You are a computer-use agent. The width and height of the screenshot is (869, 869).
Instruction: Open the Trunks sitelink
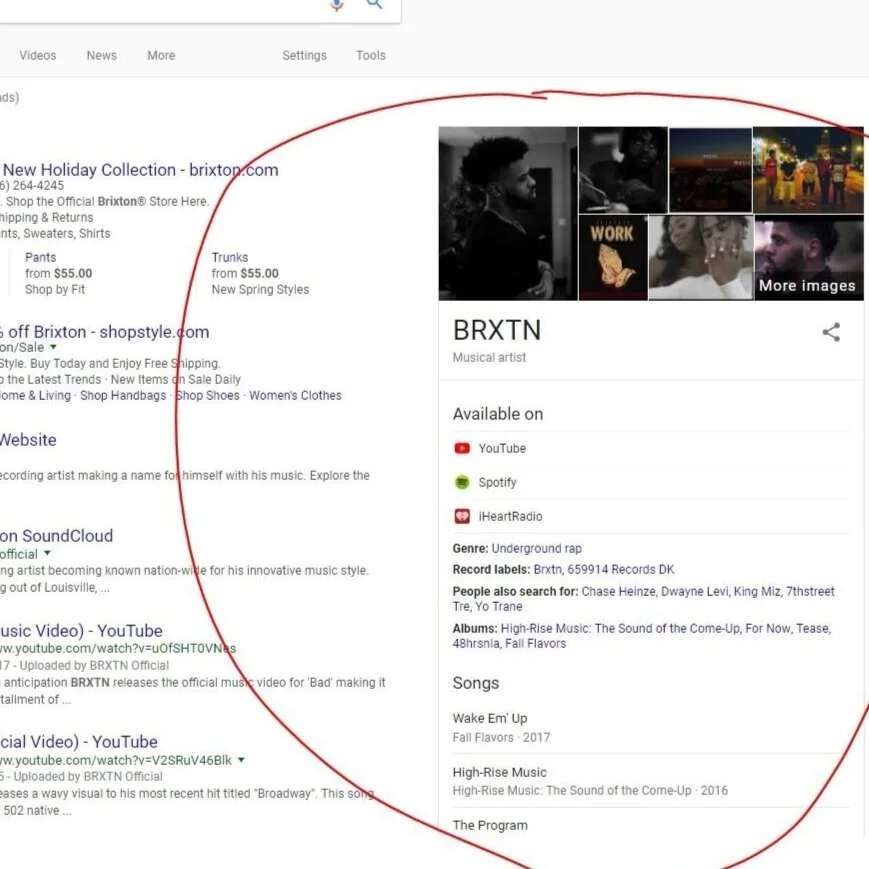coord(229,257)
